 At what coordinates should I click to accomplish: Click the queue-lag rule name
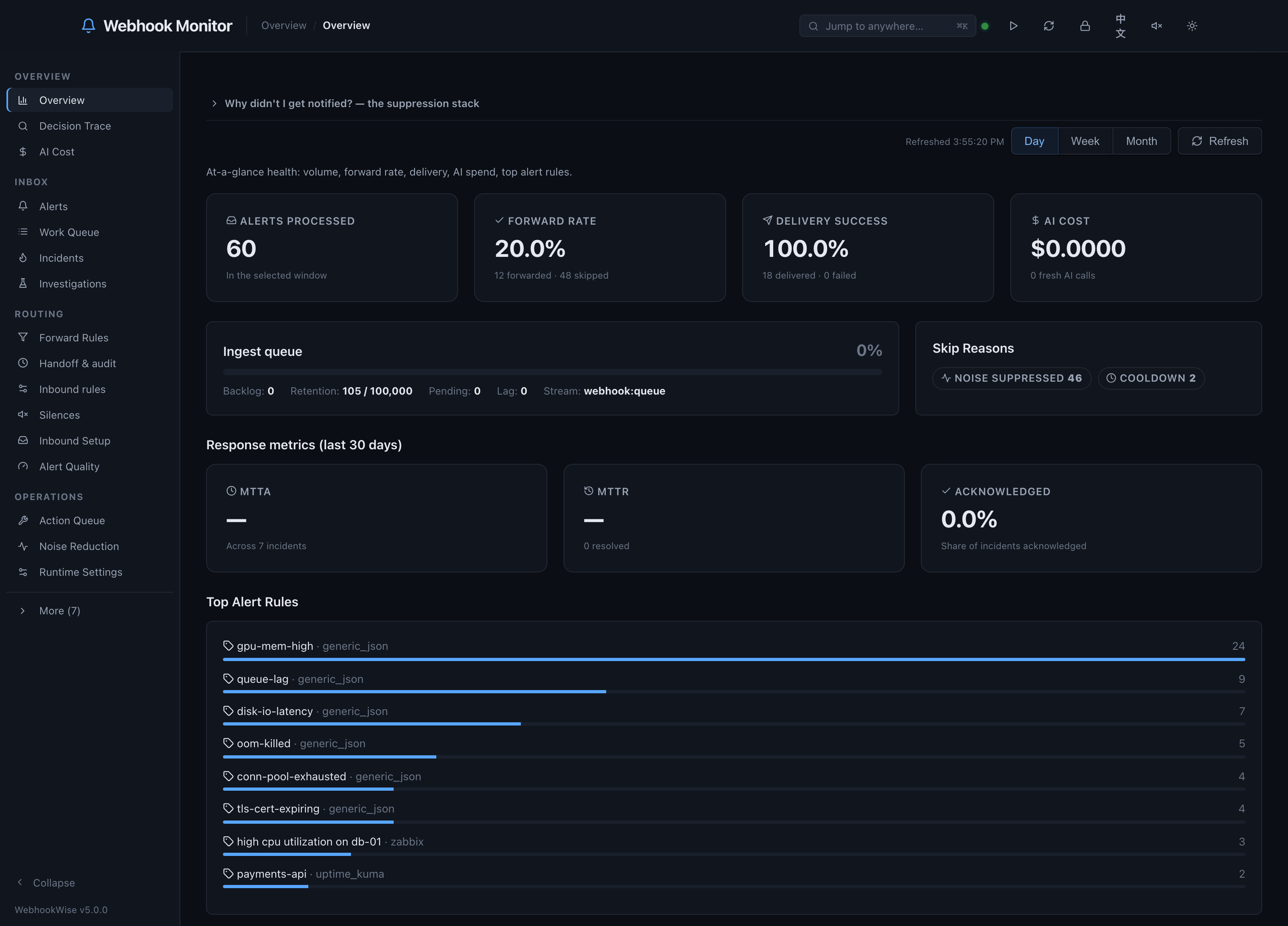[x=262, y=679]
